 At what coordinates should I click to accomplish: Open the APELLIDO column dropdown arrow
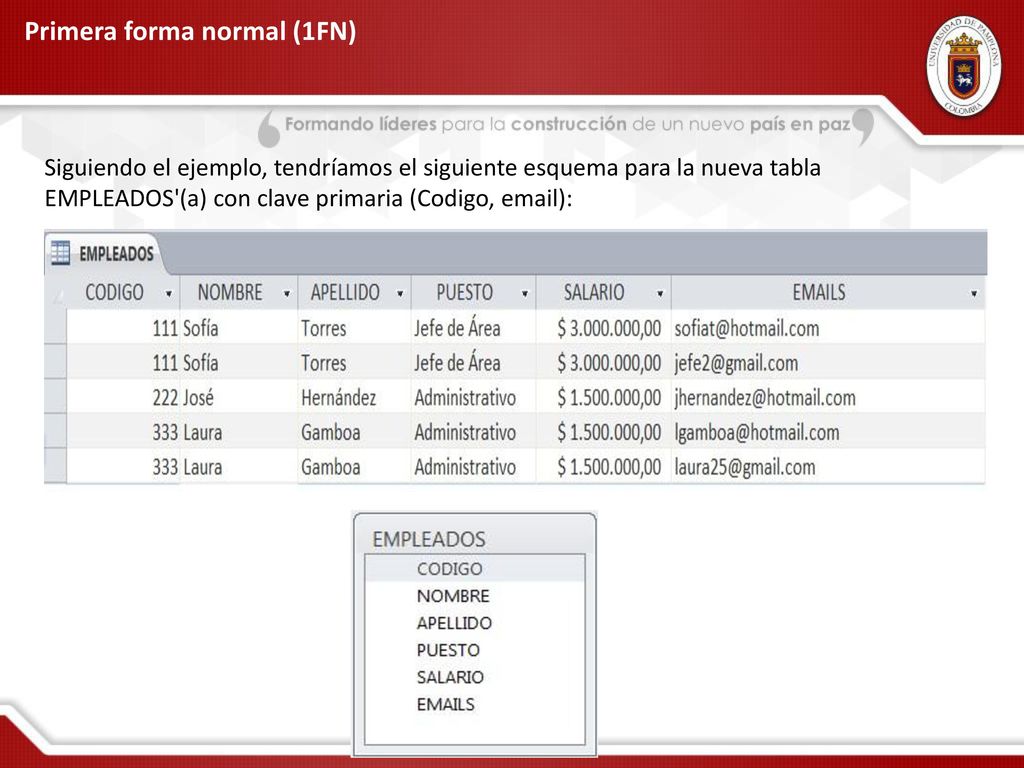tap(400, 294)
